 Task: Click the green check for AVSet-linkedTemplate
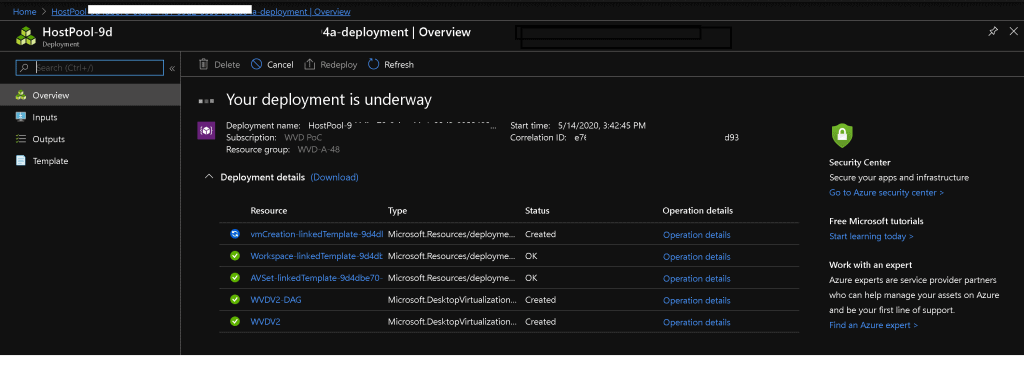(x=235, y=278)
